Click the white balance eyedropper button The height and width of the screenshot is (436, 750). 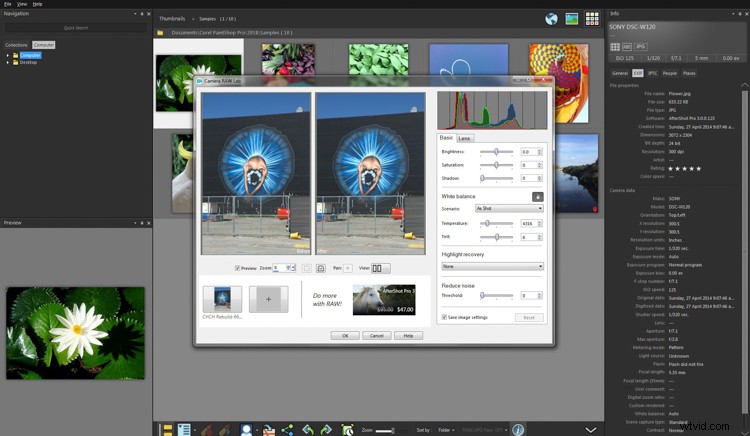pos(538,196)
